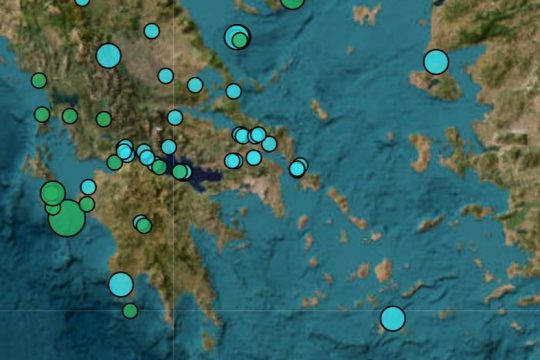The width and height of the screenshot is (540, 360).
Task: Click small green marker east of largest green circle
Action: pyautogui.click(x=87, y=204)
